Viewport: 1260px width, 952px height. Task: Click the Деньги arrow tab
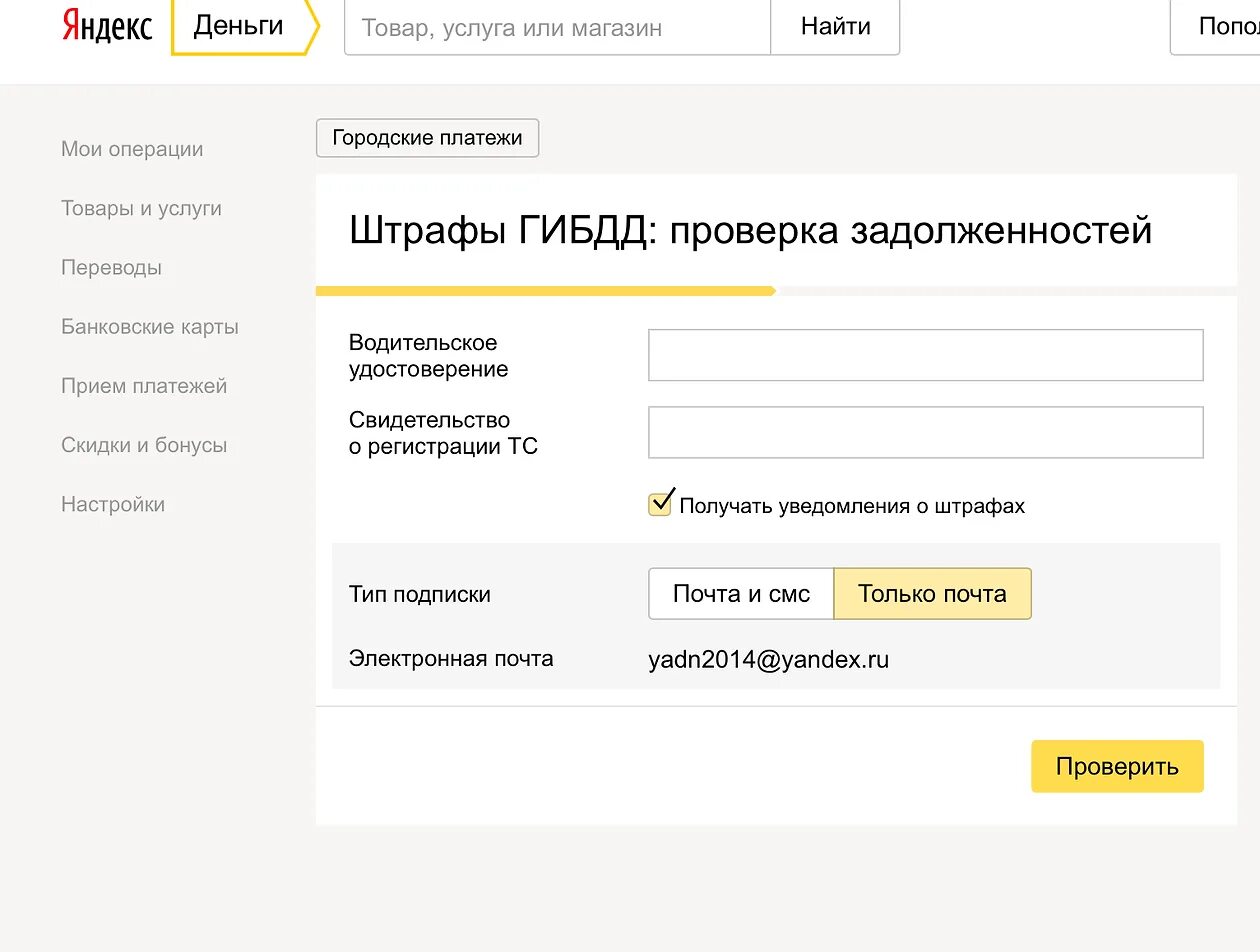point(240,27)
